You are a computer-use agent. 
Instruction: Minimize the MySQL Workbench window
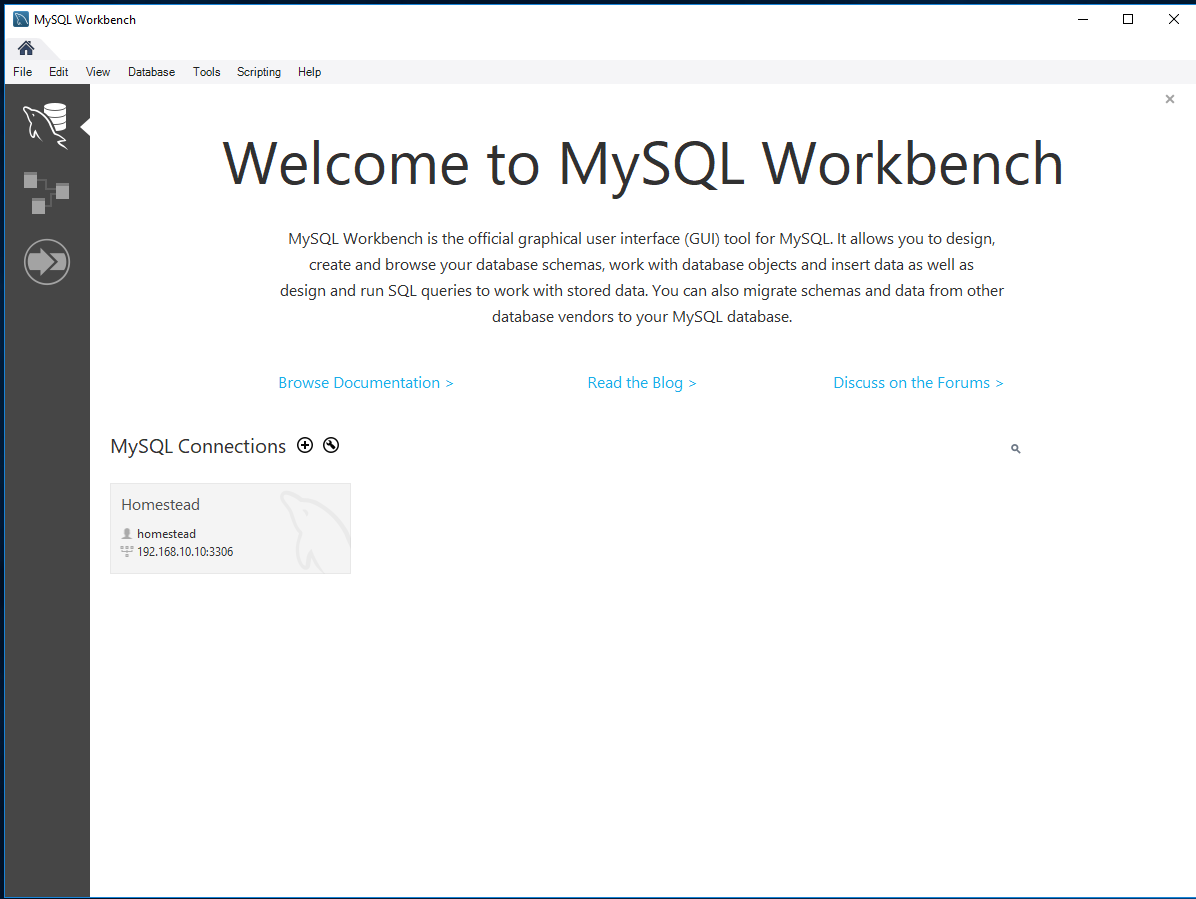point(1082,19)
